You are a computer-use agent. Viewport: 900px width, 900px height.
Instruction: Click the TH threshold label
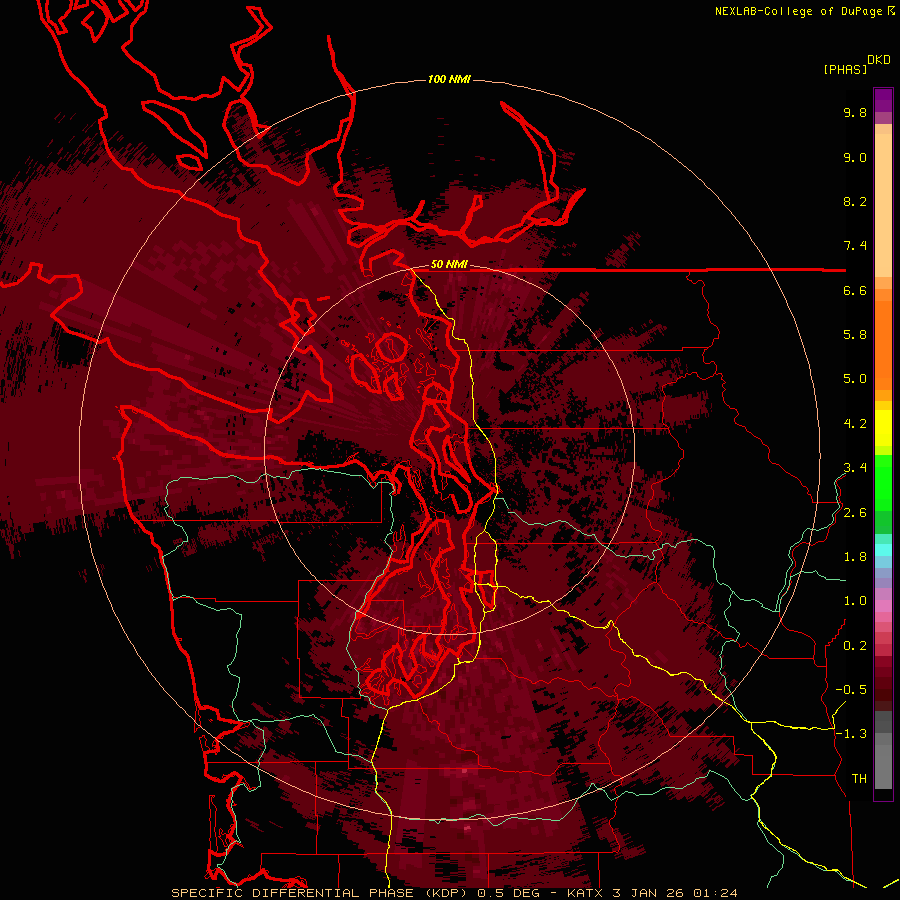click(859, 779)
